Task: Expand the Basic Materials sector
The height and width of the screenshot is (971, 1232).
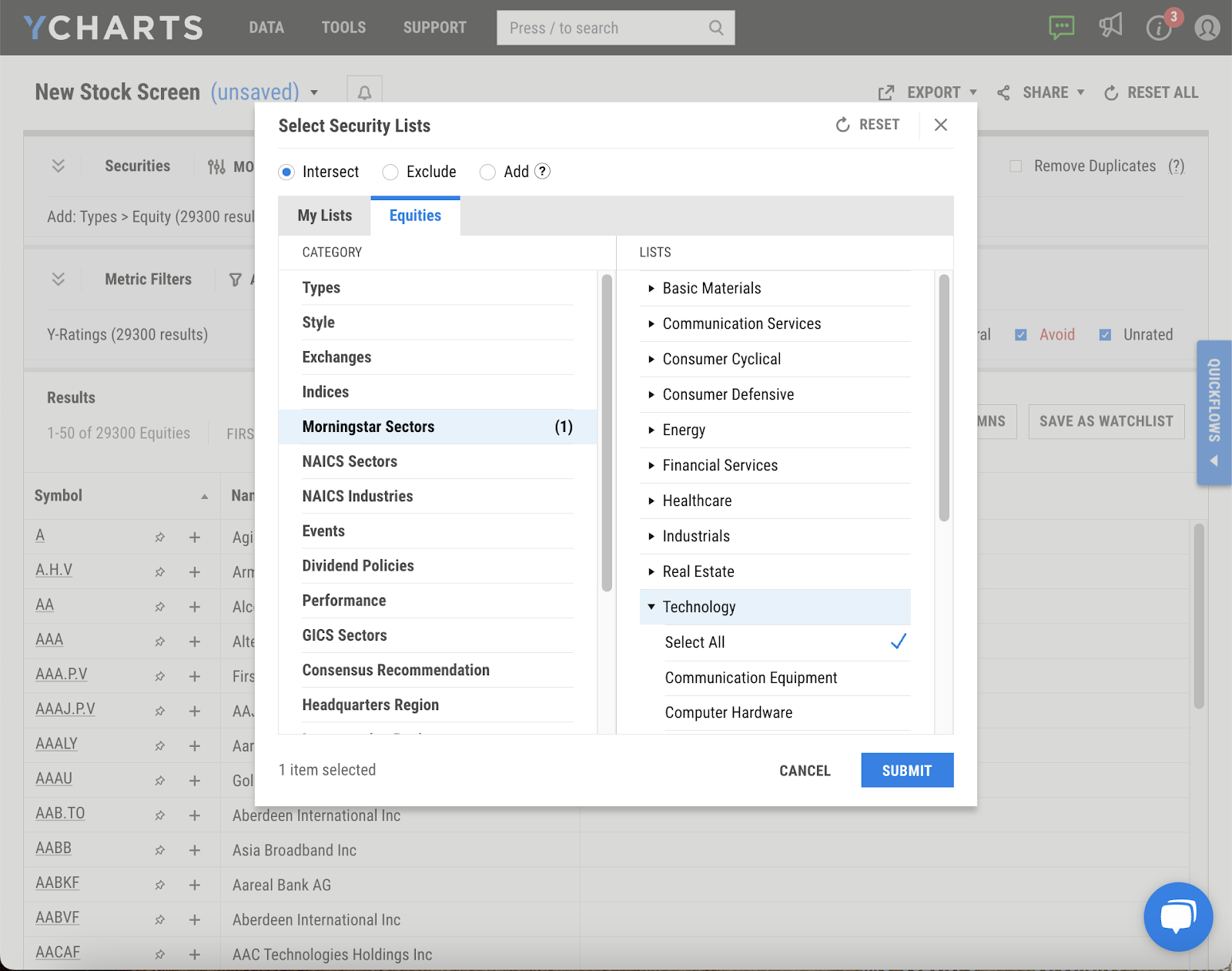Action: (651, 288)
